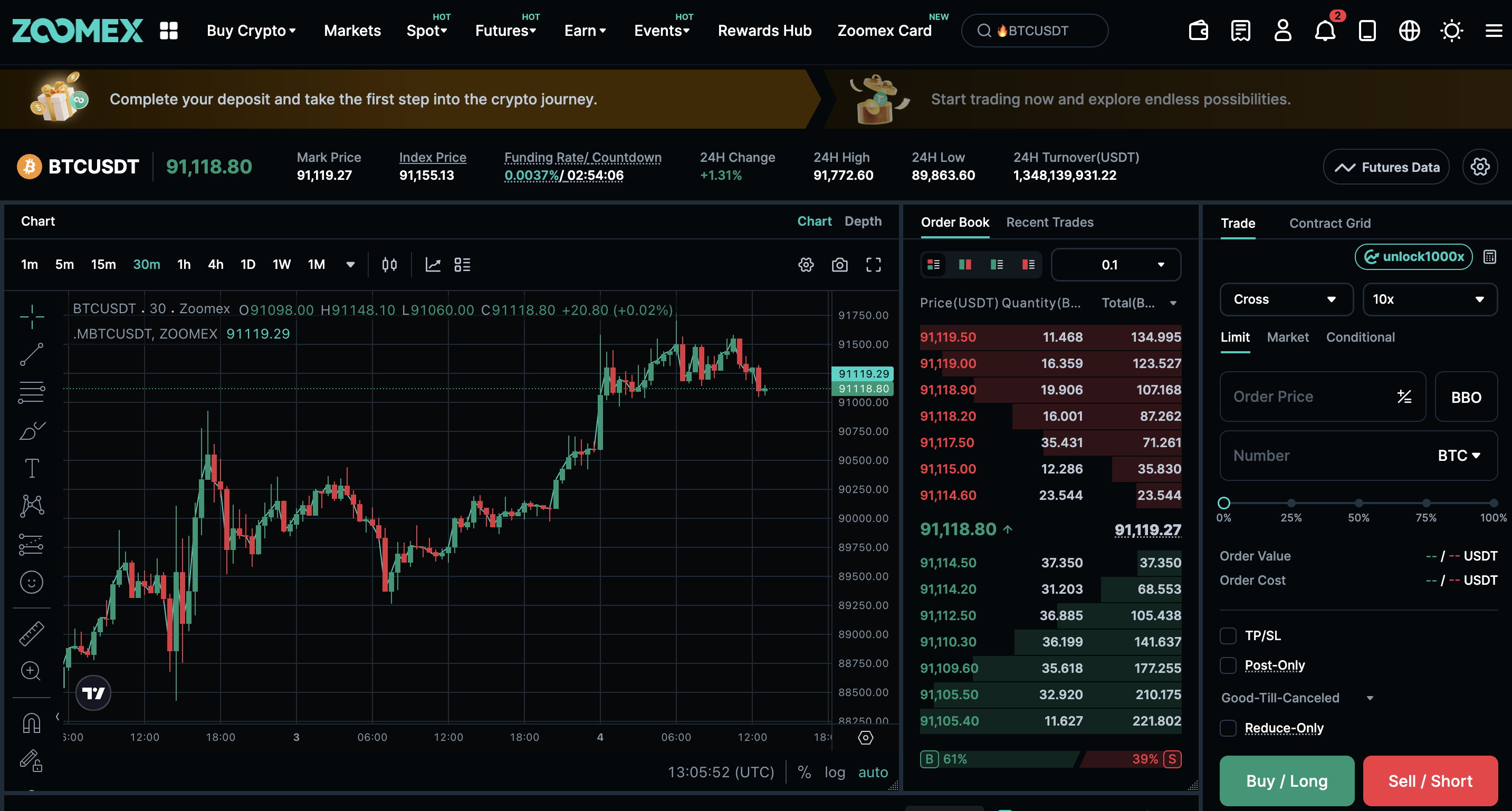The width and height of the screenshot is (1512, 811).
Task: Select the trend line drawing tool
Action: pyautogui.click(x=31, y=354)
